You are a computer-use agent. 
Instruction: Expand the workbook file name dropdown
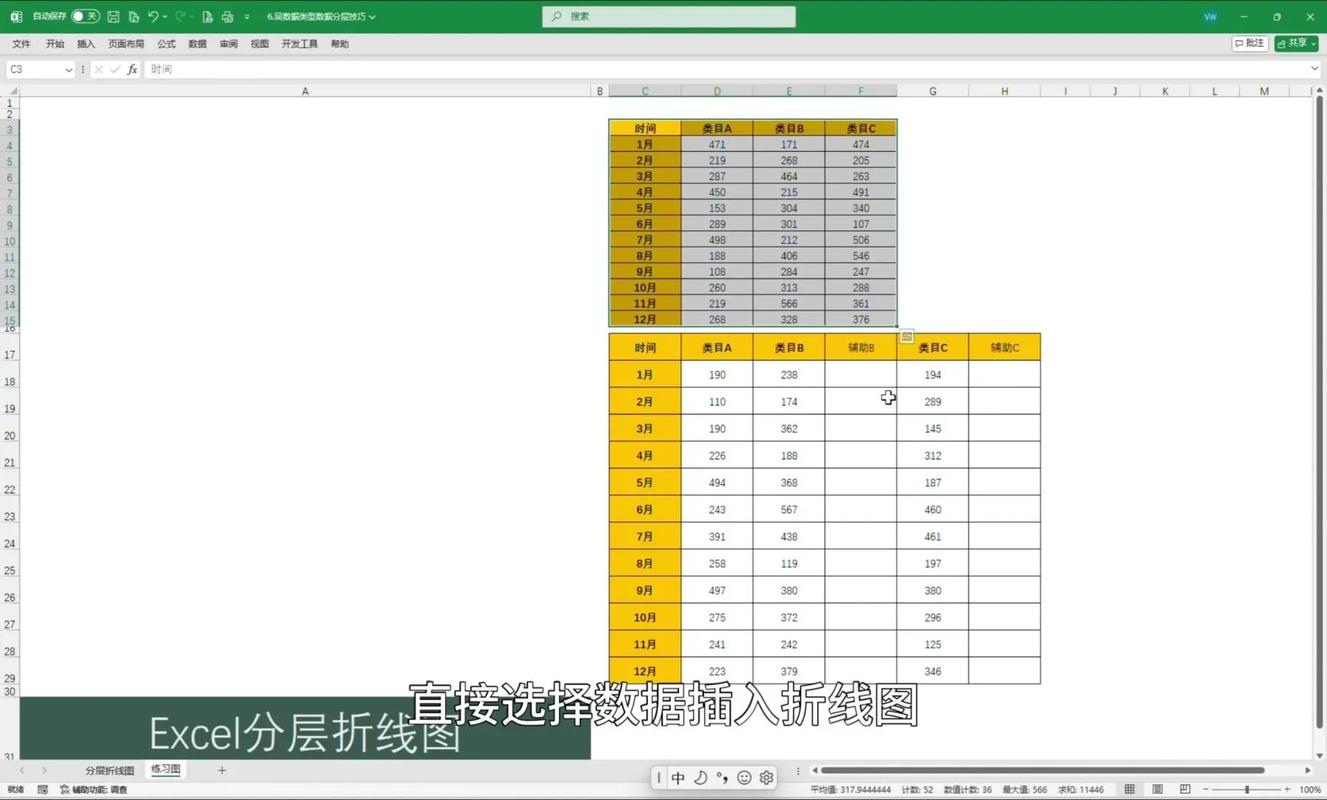coord(372,17)
